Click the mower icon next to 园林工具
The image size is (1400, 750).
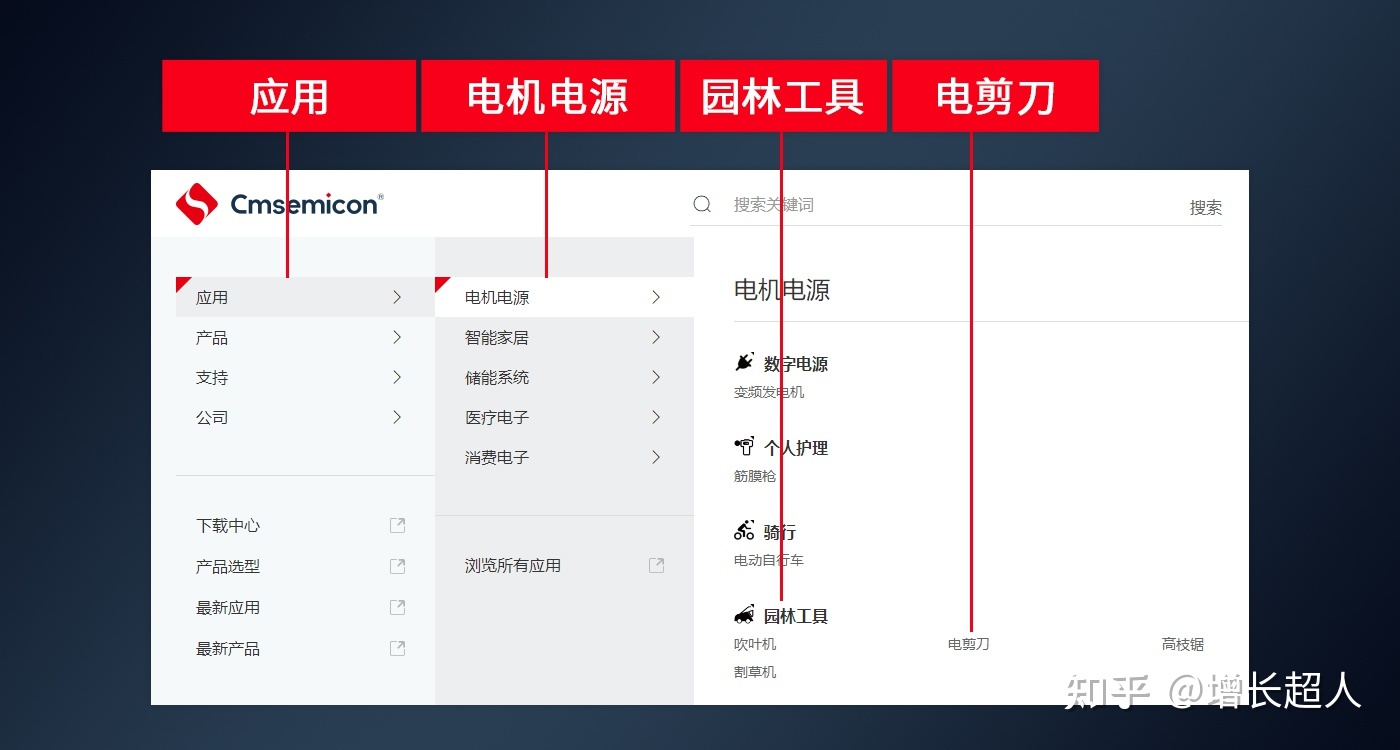tap(744, 615)
